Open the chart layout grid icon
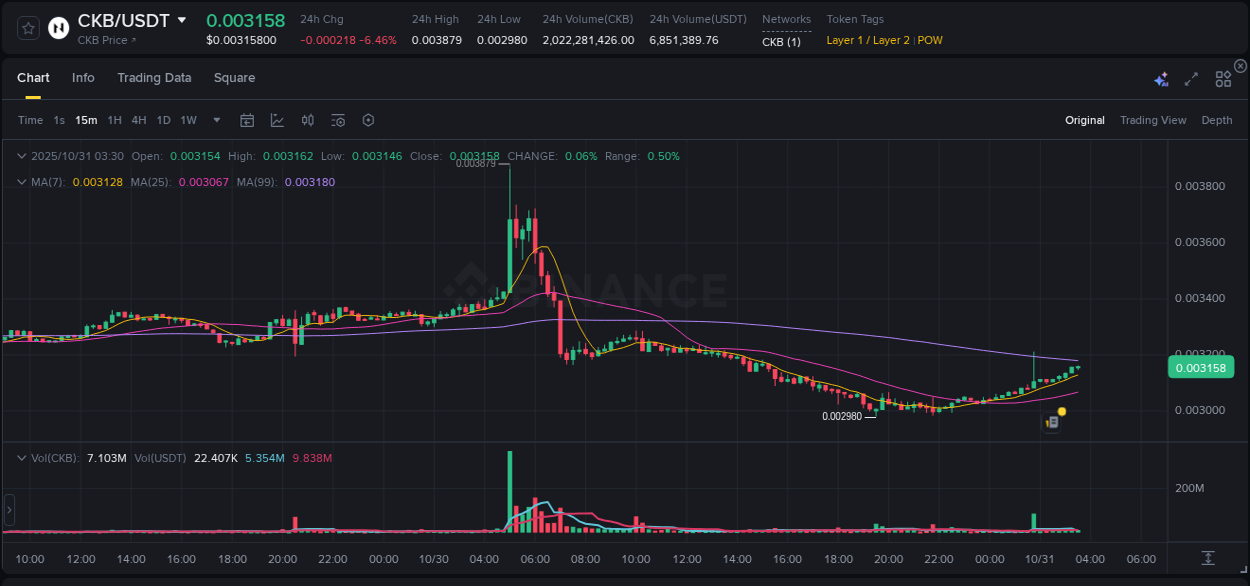Screen dimensions: 1250x586 (x=1222, y=78)
